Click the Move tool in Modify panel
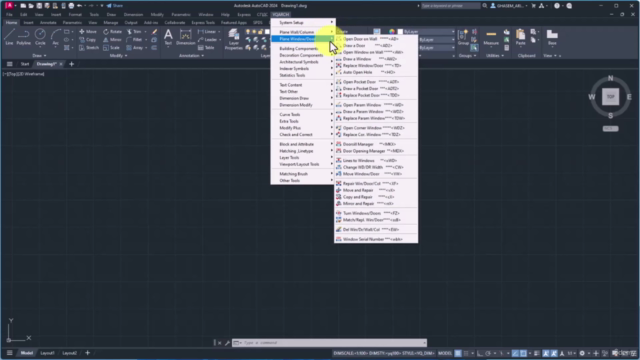The width and height of the screenshot is (640, 360). [x=88, y=31]
